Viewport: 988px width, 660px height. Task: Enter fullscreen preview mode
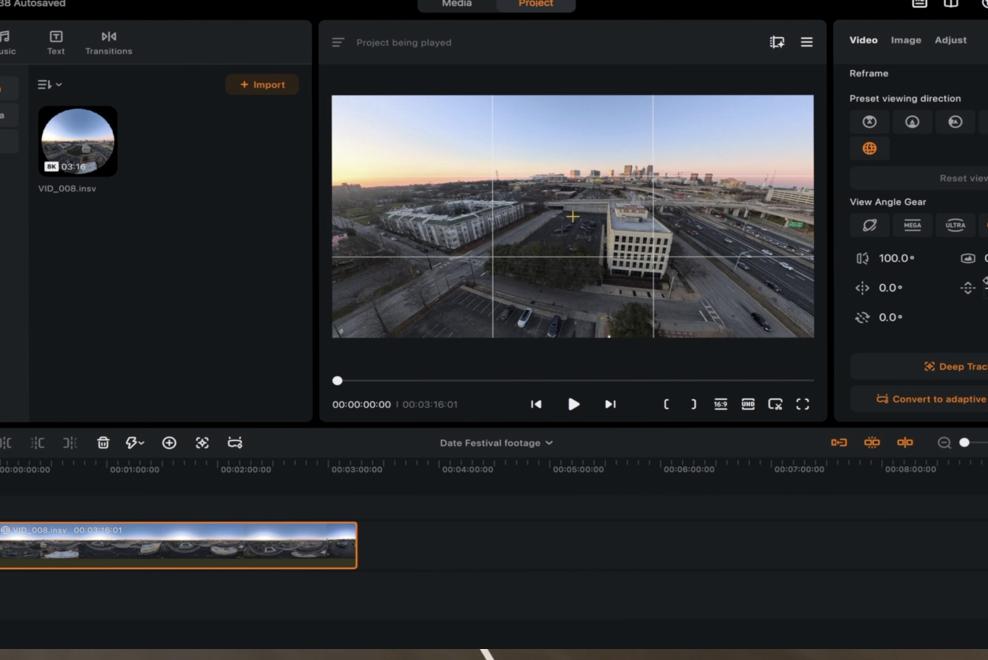tap(802, 404)
